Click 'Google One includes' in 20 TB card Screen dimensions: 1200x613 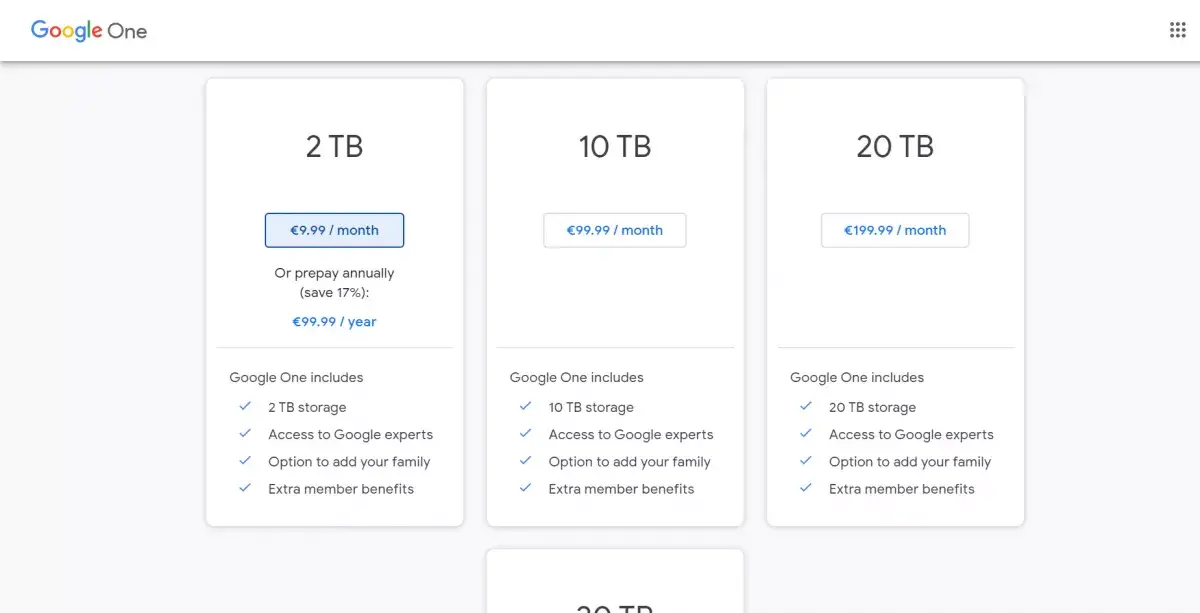(857, 378)
